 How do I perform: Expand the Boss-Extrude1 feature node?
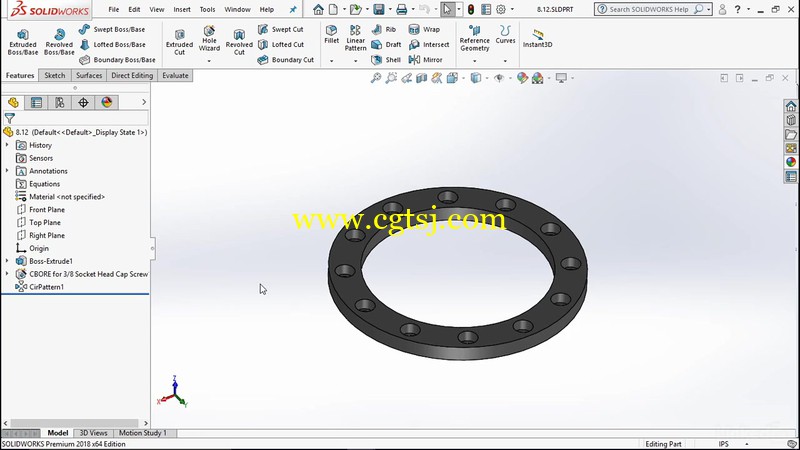(x=7, y=261)
